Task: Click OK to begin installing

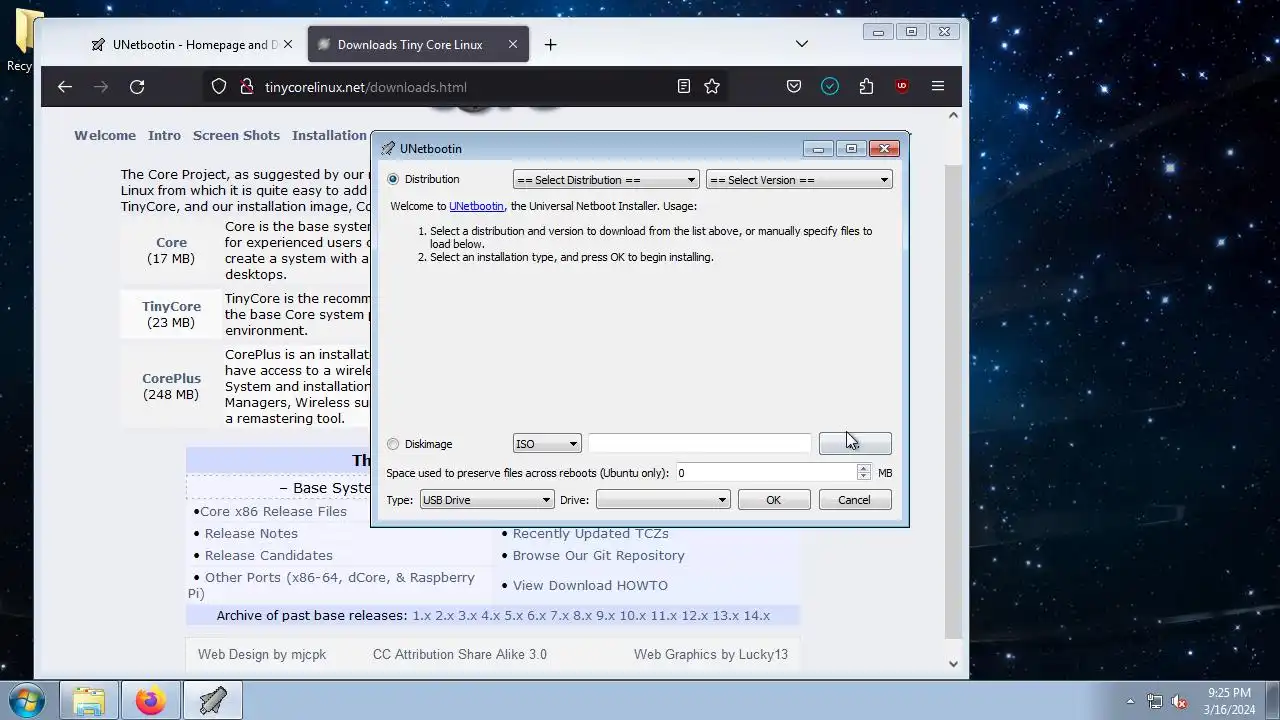Action: (774, 500)
